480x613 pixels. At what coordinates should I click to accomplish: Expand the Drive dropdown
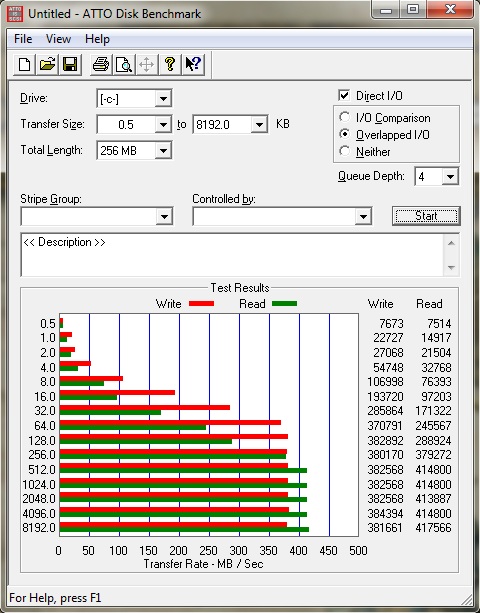163,99
